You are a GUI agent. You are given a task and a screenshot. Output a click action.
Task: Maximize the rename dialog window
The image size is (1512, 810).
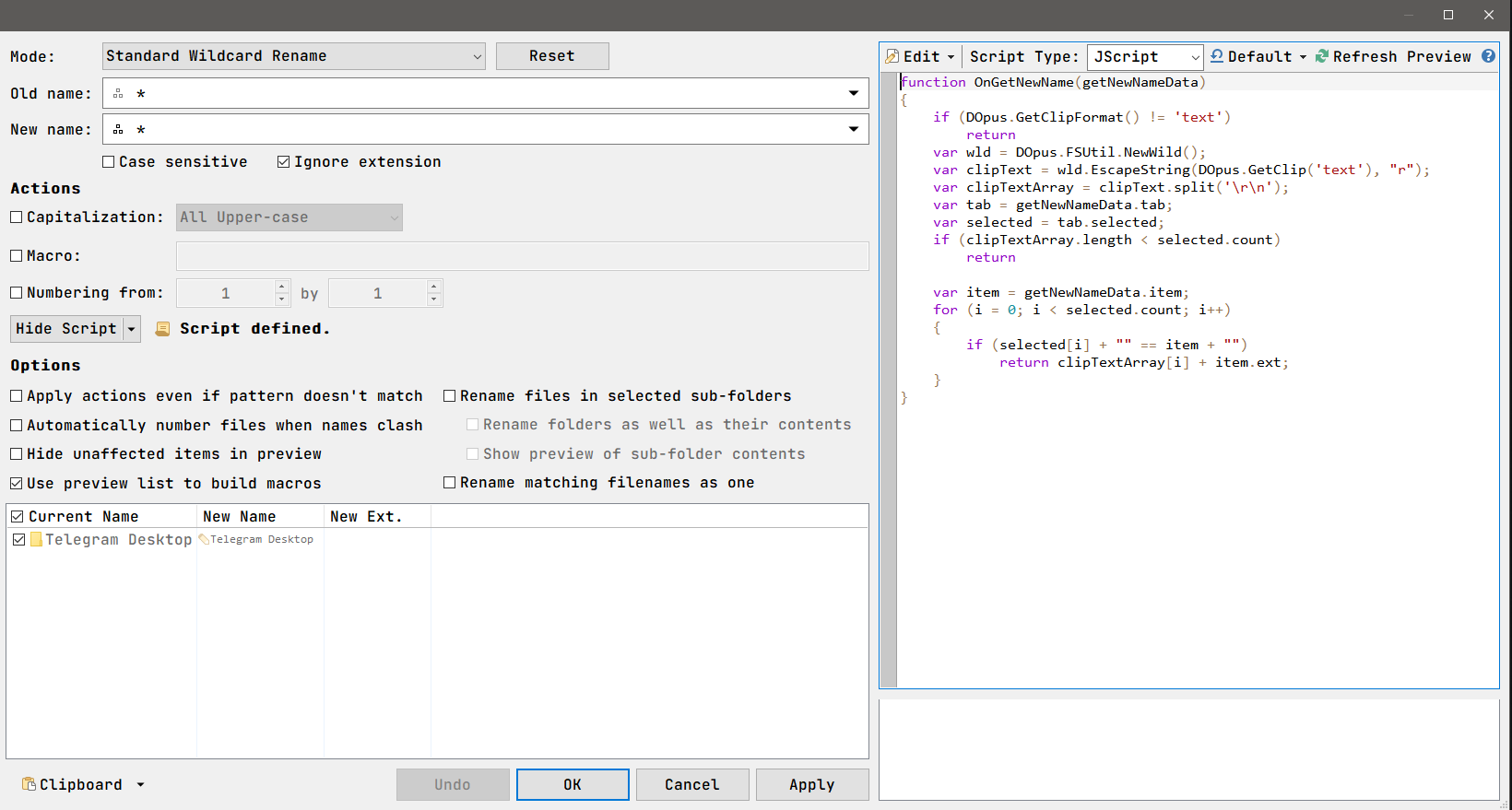click(x=1448, y=15)
